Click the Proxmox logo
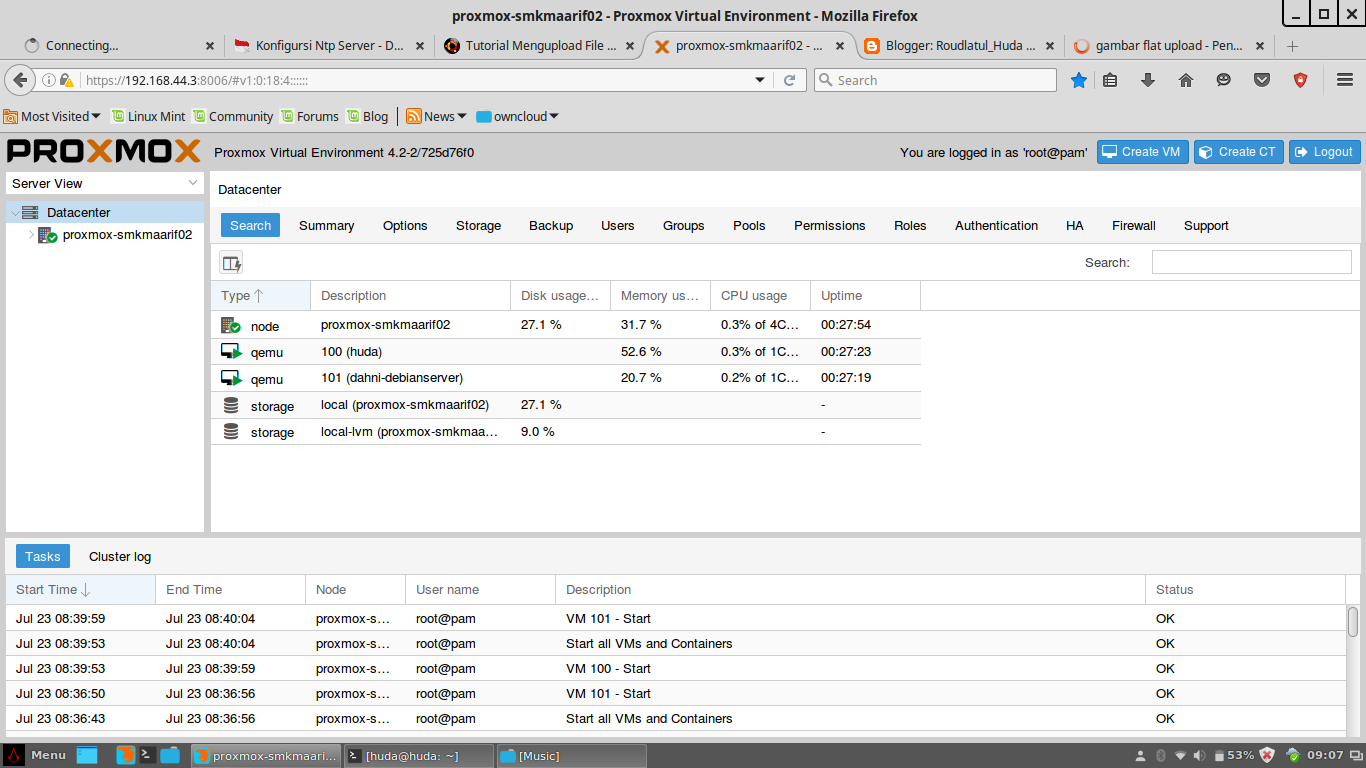The image size is (1366, 768). pos(104,151)
